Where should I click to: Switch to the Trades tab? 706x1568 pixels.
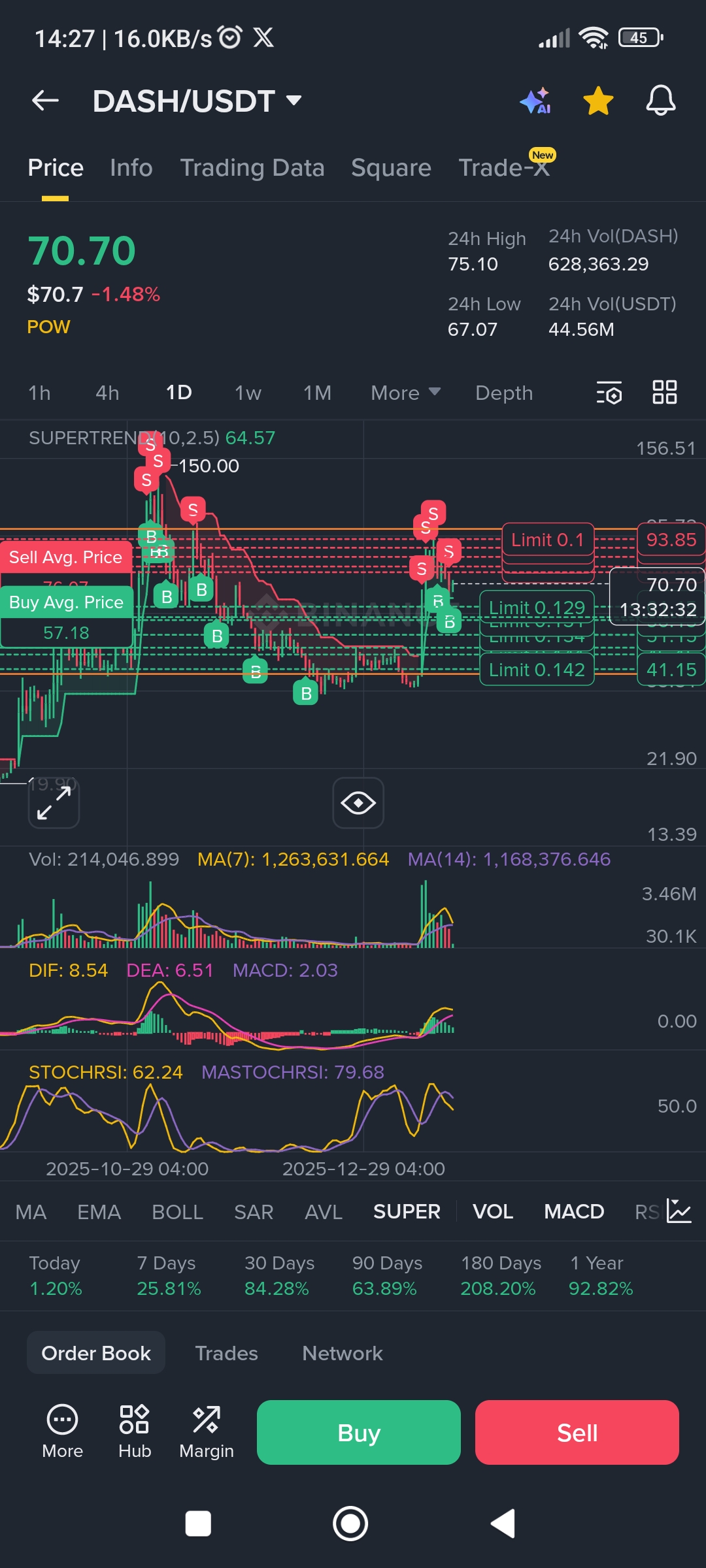pyautogui.click(x=226, y=1353)
